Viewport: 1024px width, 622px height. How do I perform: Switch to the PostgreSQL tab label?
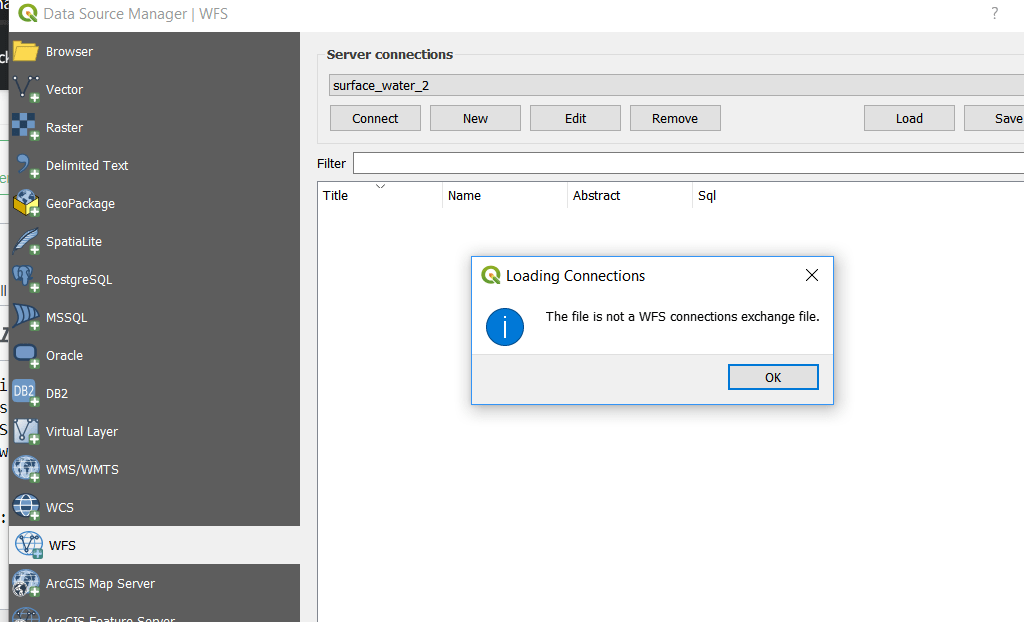click(79, 280)
